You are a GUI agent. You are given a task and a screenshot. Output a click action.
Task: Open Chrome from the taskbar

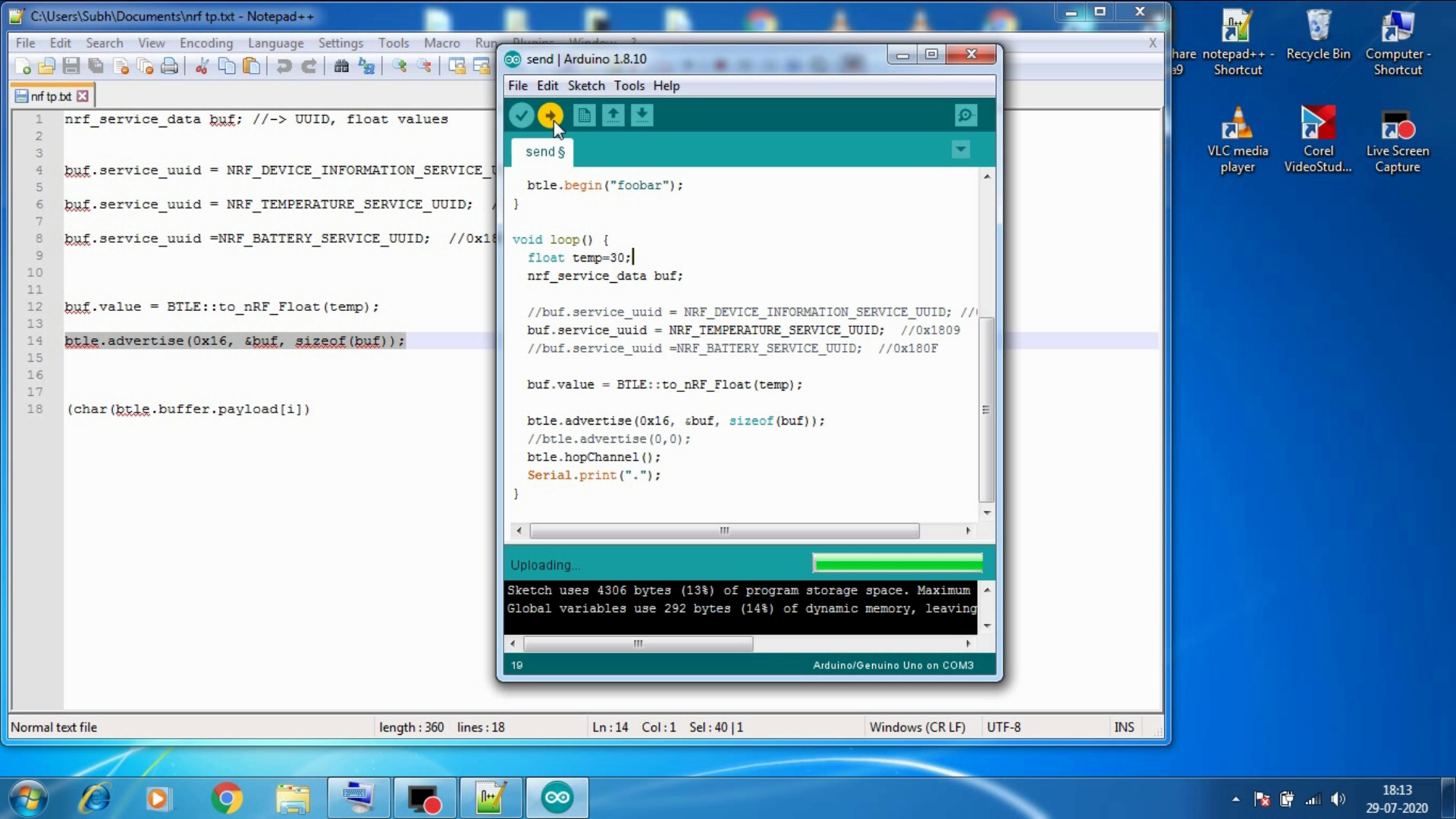pos(227,799)
